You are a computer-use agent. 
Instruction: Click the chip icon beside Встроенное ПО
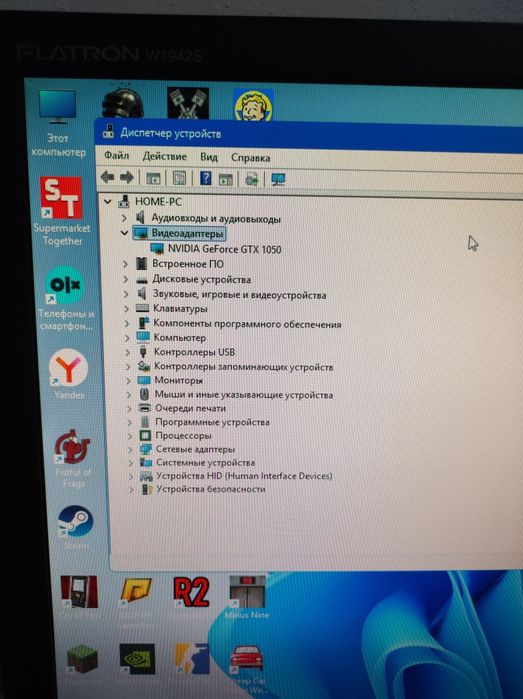click(141, 263)
